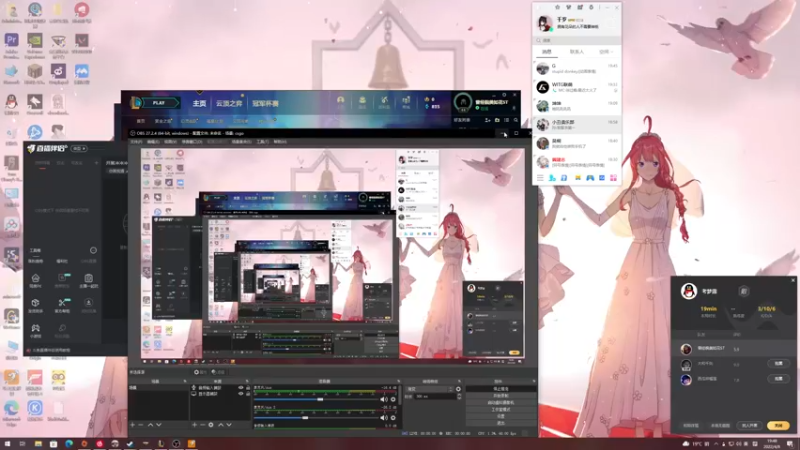Move selected source up in sources panel
Image resolution: width=800 pixels, height=450 pixels.
click(x=220, y=424)
